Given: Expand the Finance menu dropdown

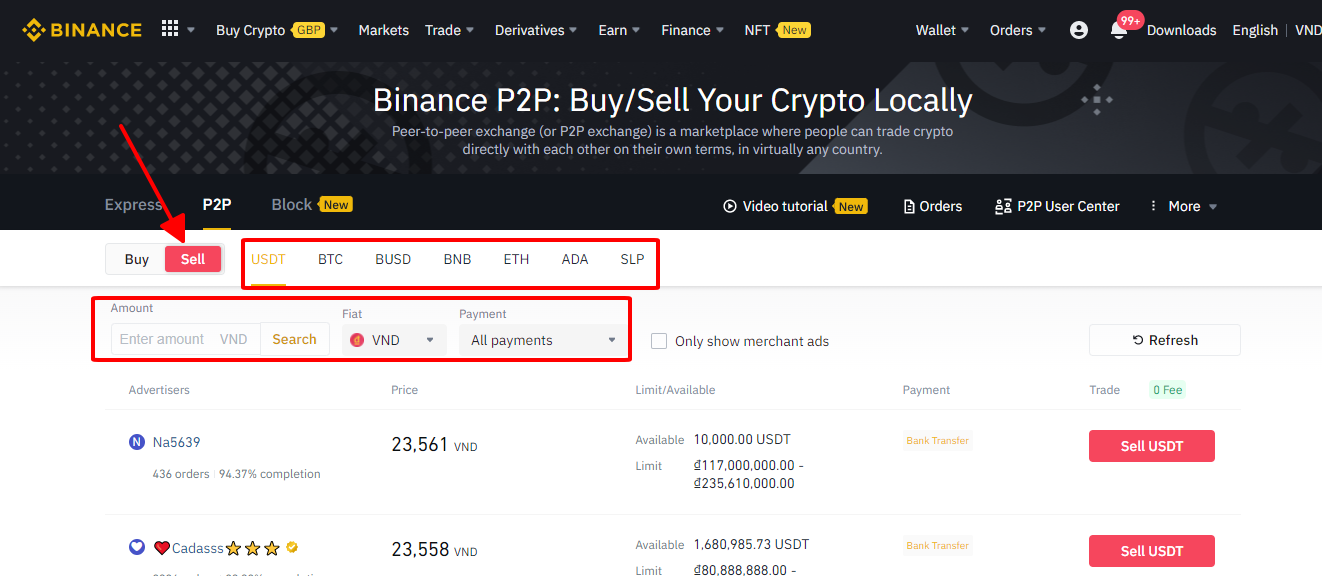Looking at the screenshot, I should (x=692, y=30).
